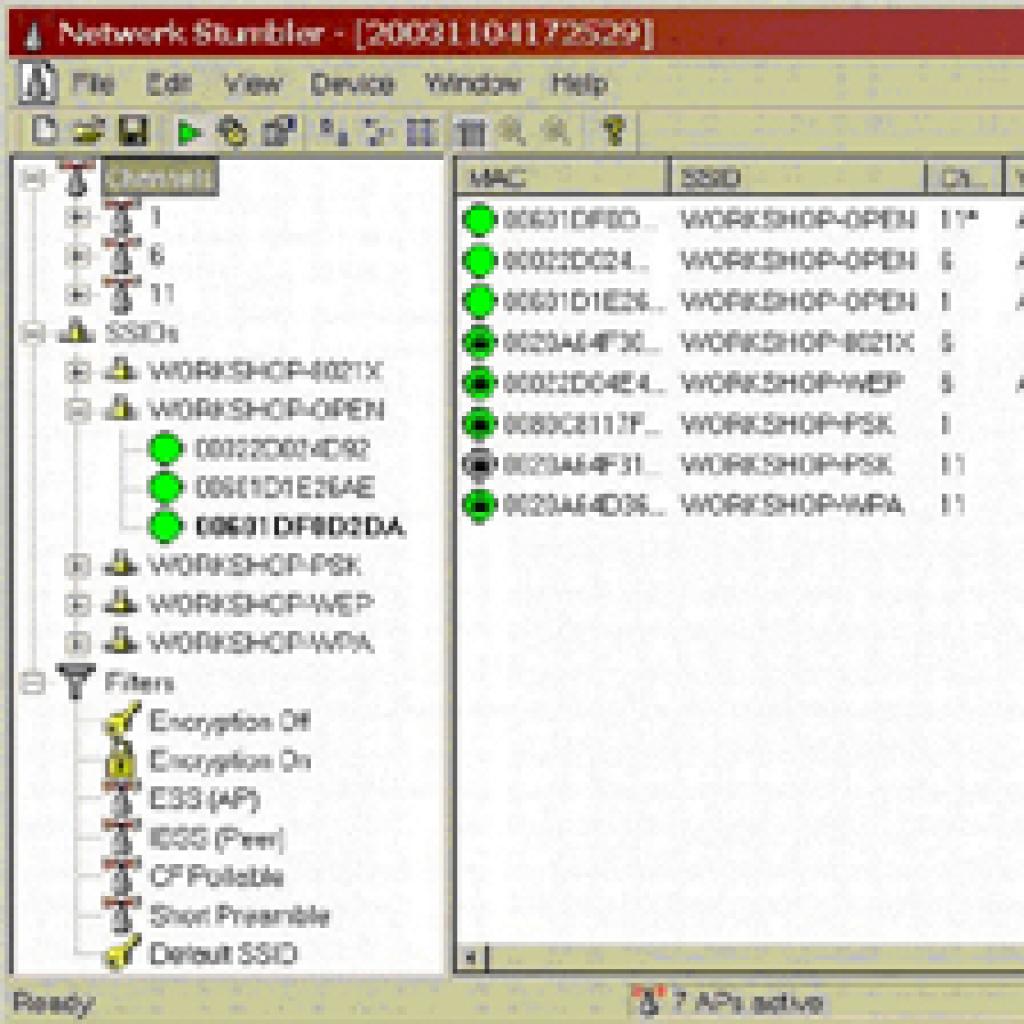
Task: Open the Window menu
Action: (x=473, y=84)
